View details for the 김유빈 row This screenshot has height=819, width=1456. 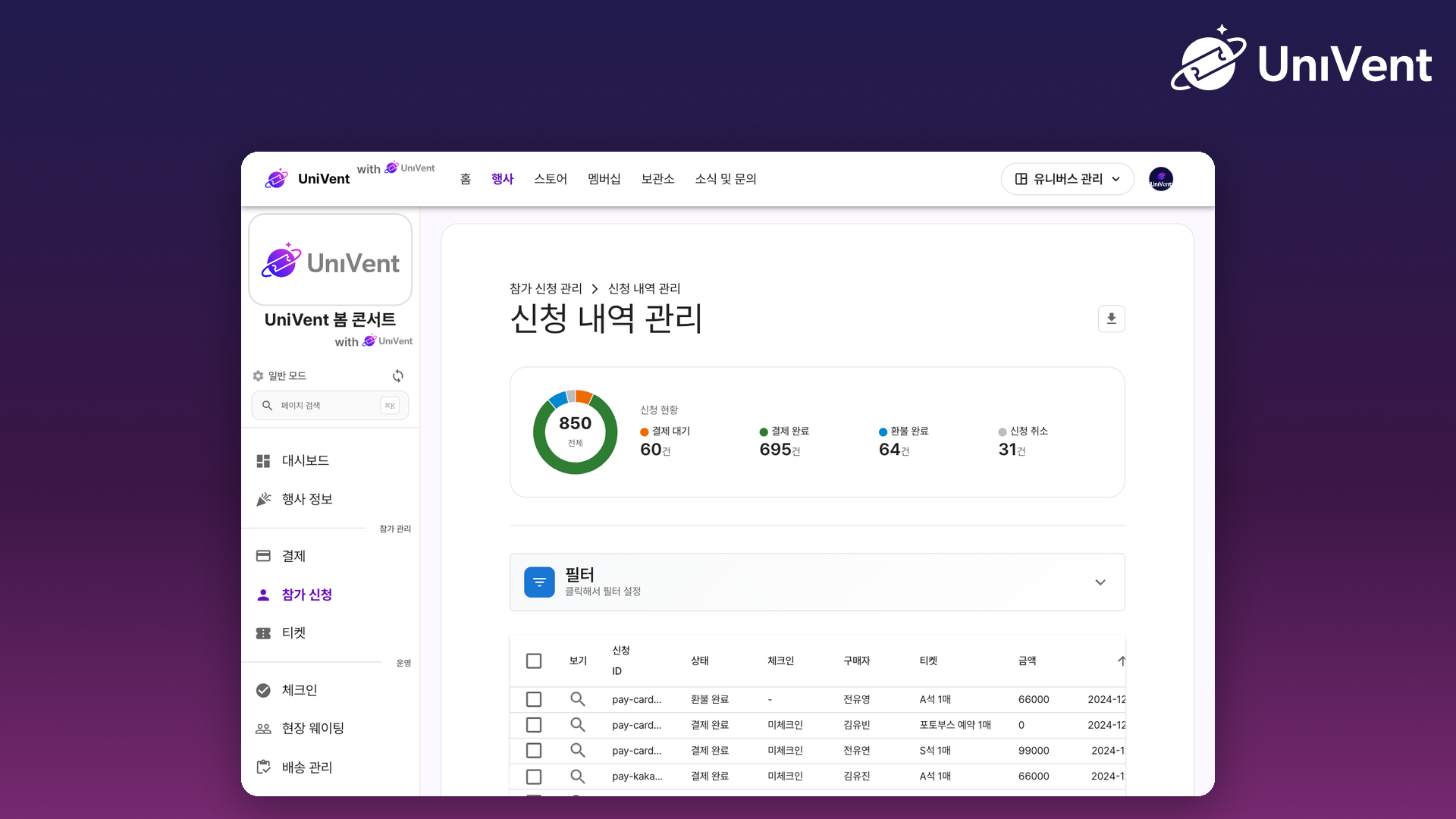(x=577, y=725)
